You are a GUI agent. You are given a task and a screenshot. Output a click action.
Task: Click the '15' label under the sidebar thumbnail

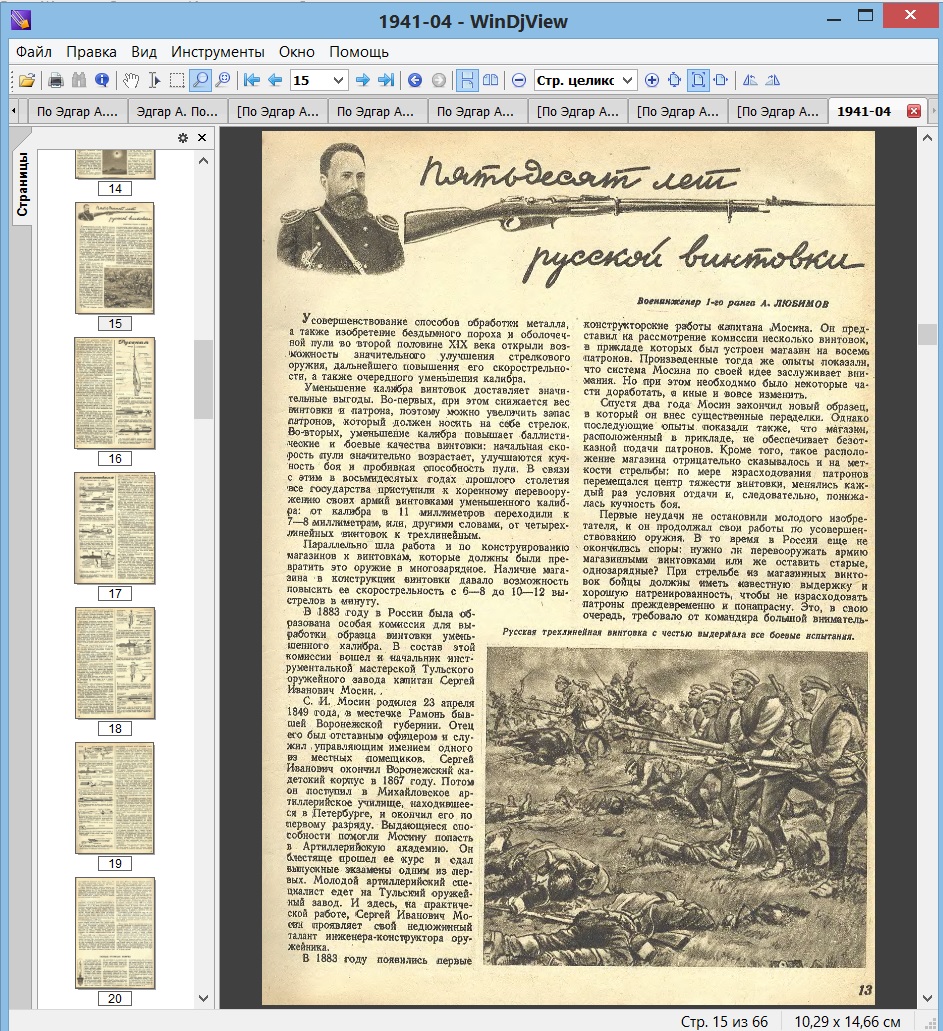[x=115, y=324]
